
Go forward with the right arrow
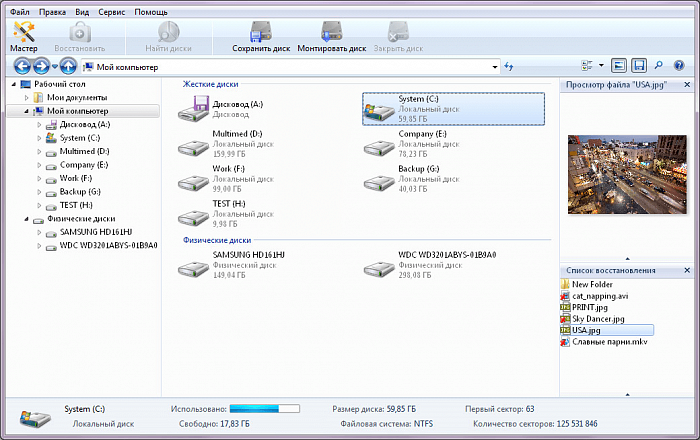[x=41, y=66]
